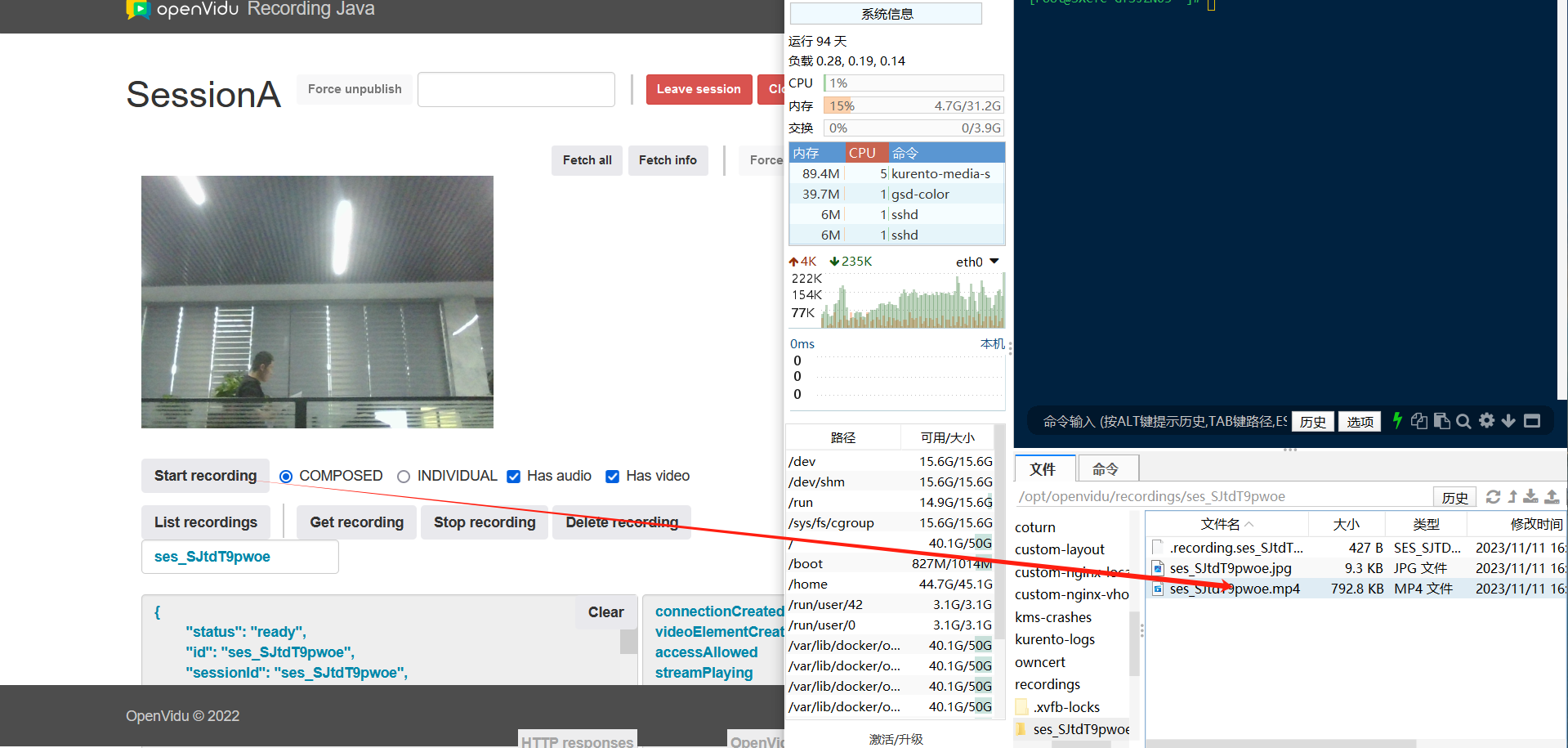Click the upload icon in the file panel
Viewport: 1568px width, 748px height.
click(1552, 496)
